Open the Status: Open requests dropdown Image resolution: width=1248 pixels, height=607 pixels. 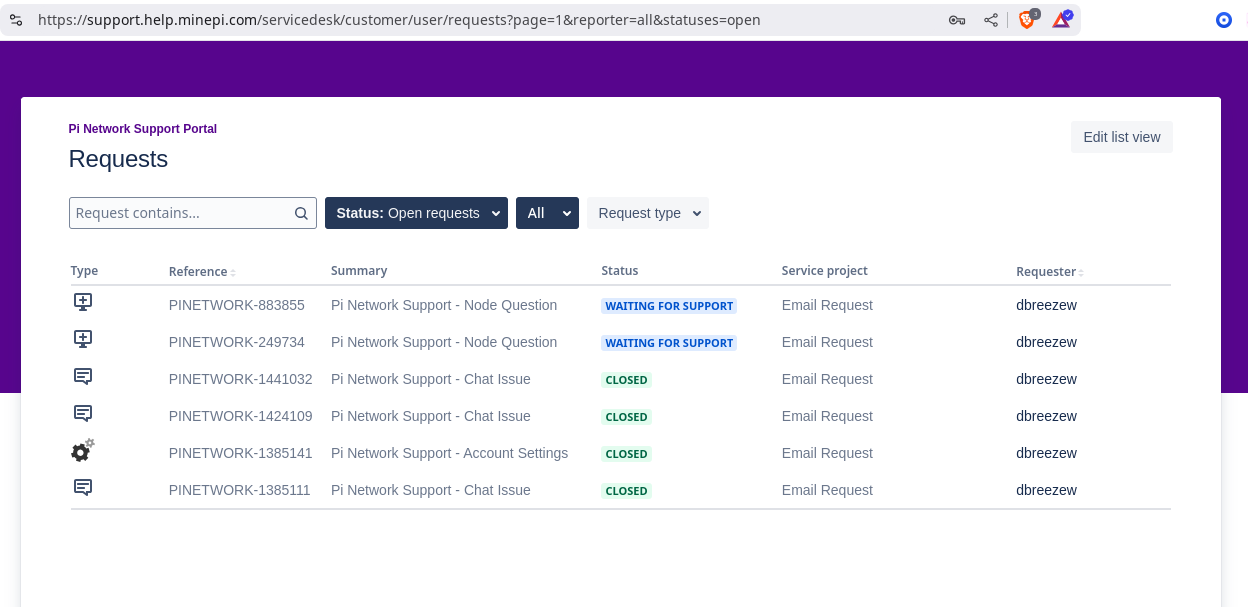click(x=416, y=213)
